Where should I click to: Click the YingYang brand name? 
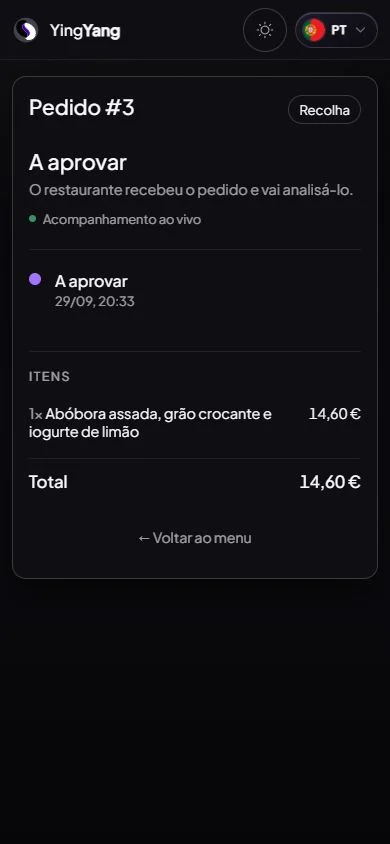85,31
